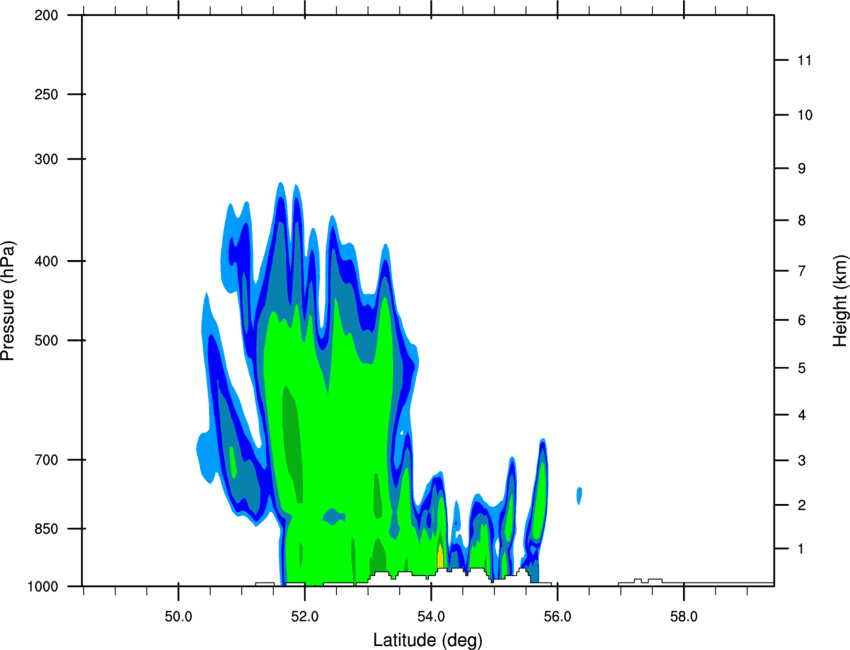Click the 'Latitude (deg)' axis title
Viewport: 850px width, 650px height.
pos(427,640)
